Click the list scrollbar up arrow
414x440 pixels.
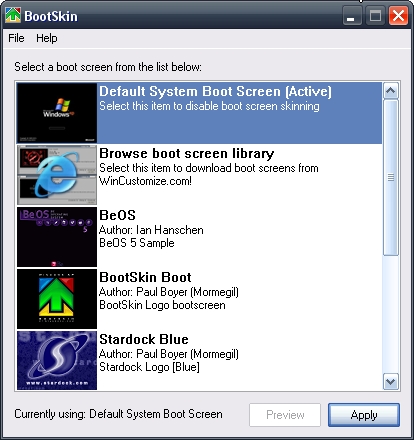click(390, 90)
